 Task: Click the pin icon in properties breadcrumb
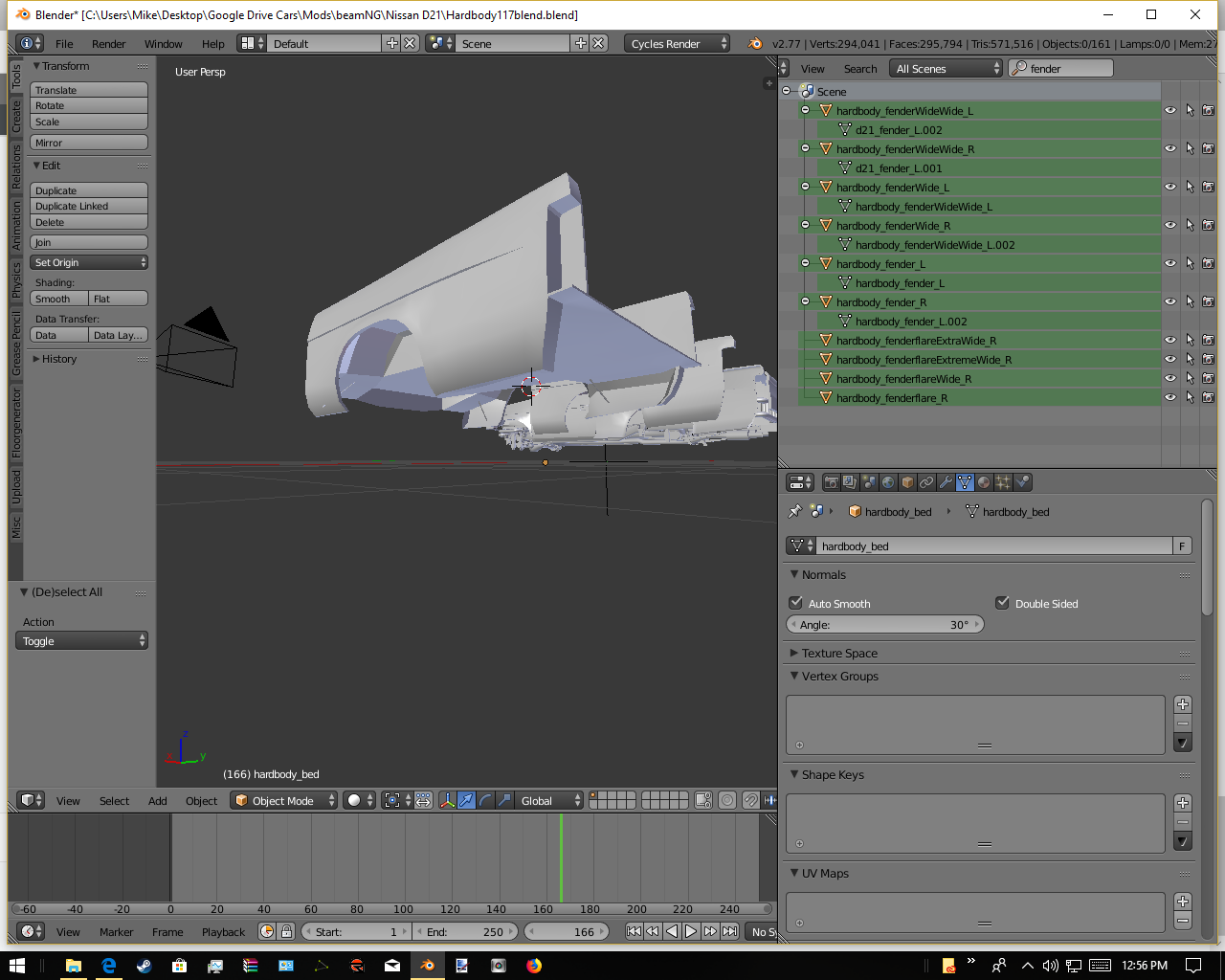tap(794, 511)
